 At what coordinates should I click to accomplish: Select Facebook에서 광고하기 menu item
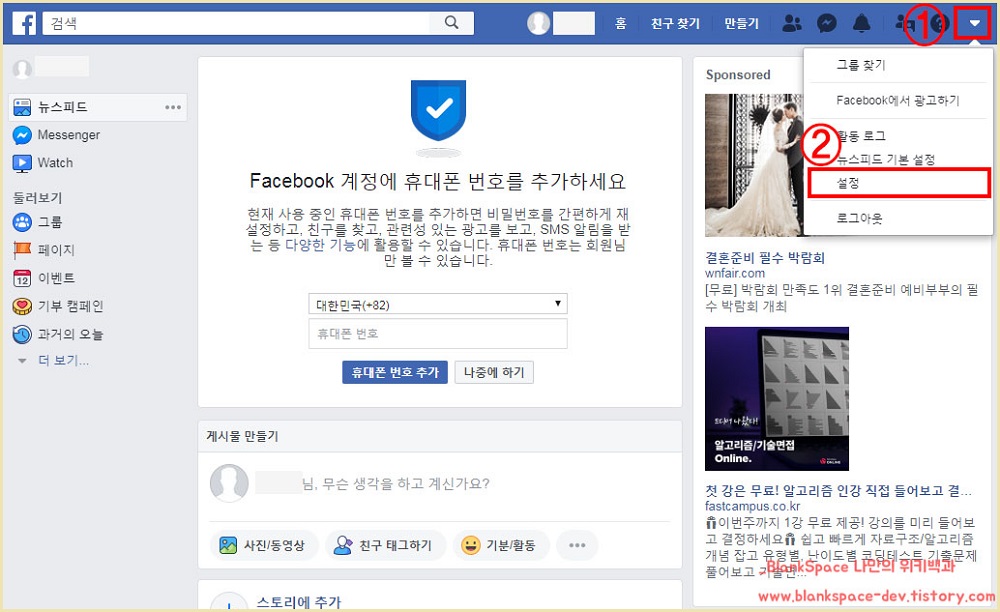click(x=898, y=100)
